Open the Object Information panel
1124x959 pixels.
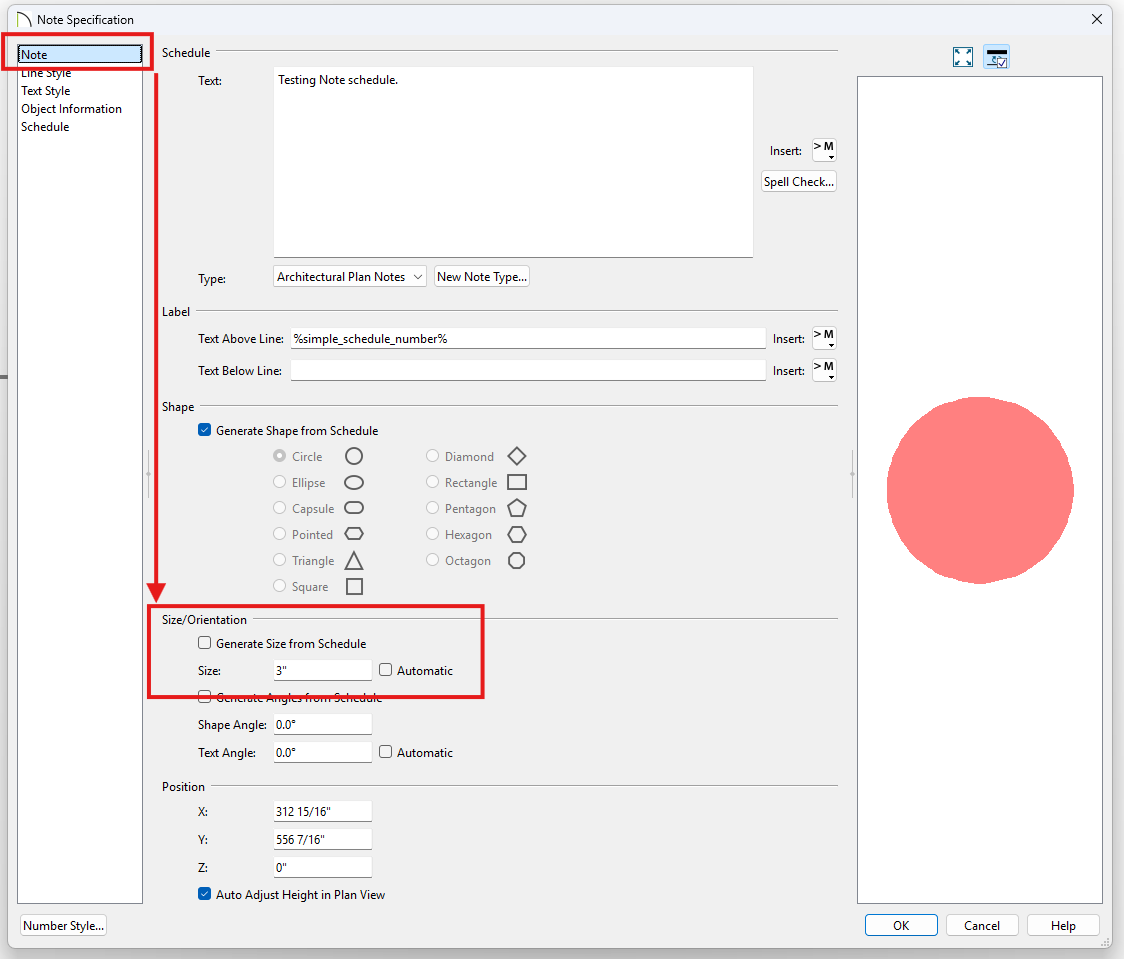(71, 109)
